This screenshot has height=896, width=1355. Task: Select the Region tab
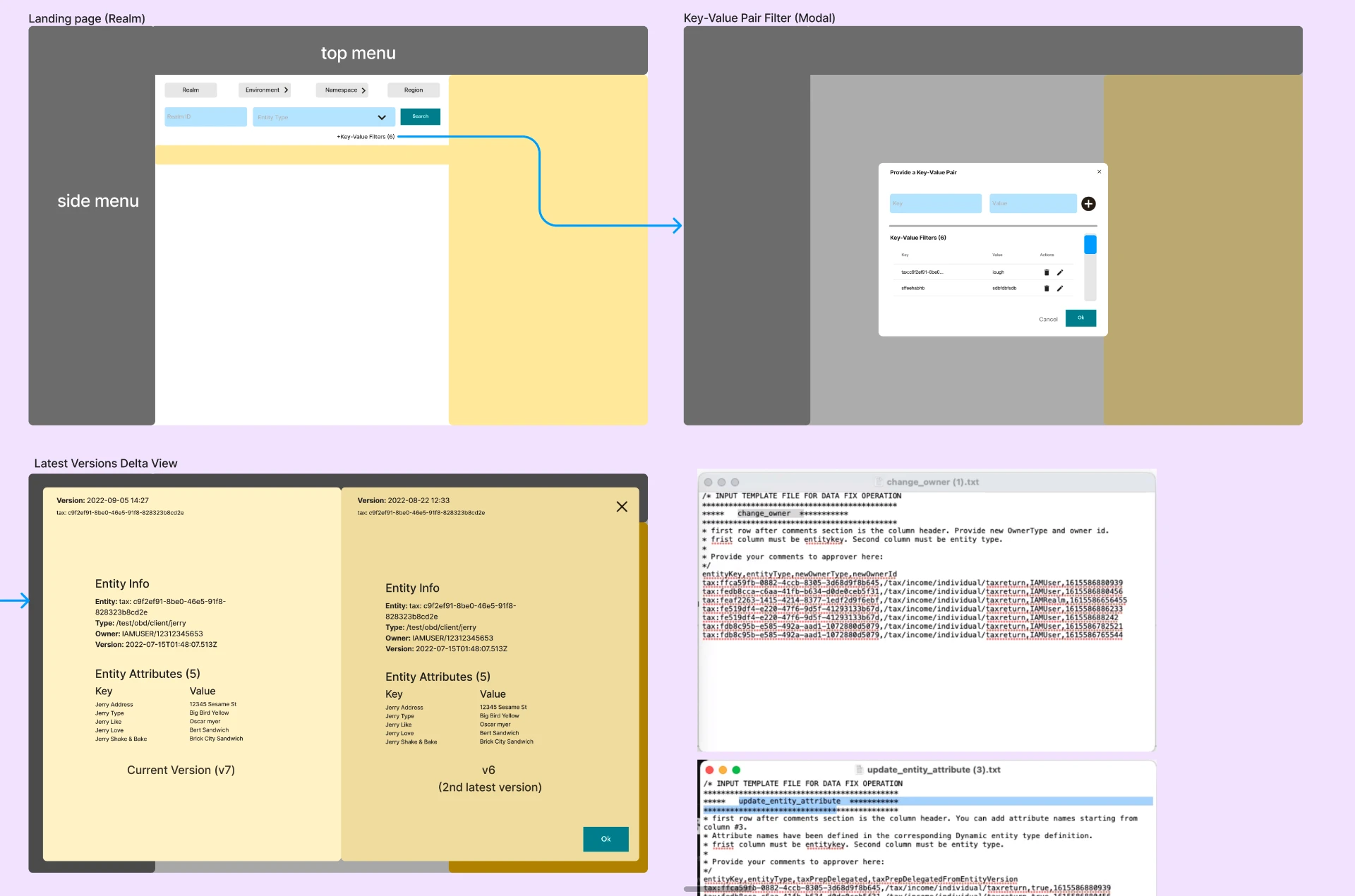414,90
